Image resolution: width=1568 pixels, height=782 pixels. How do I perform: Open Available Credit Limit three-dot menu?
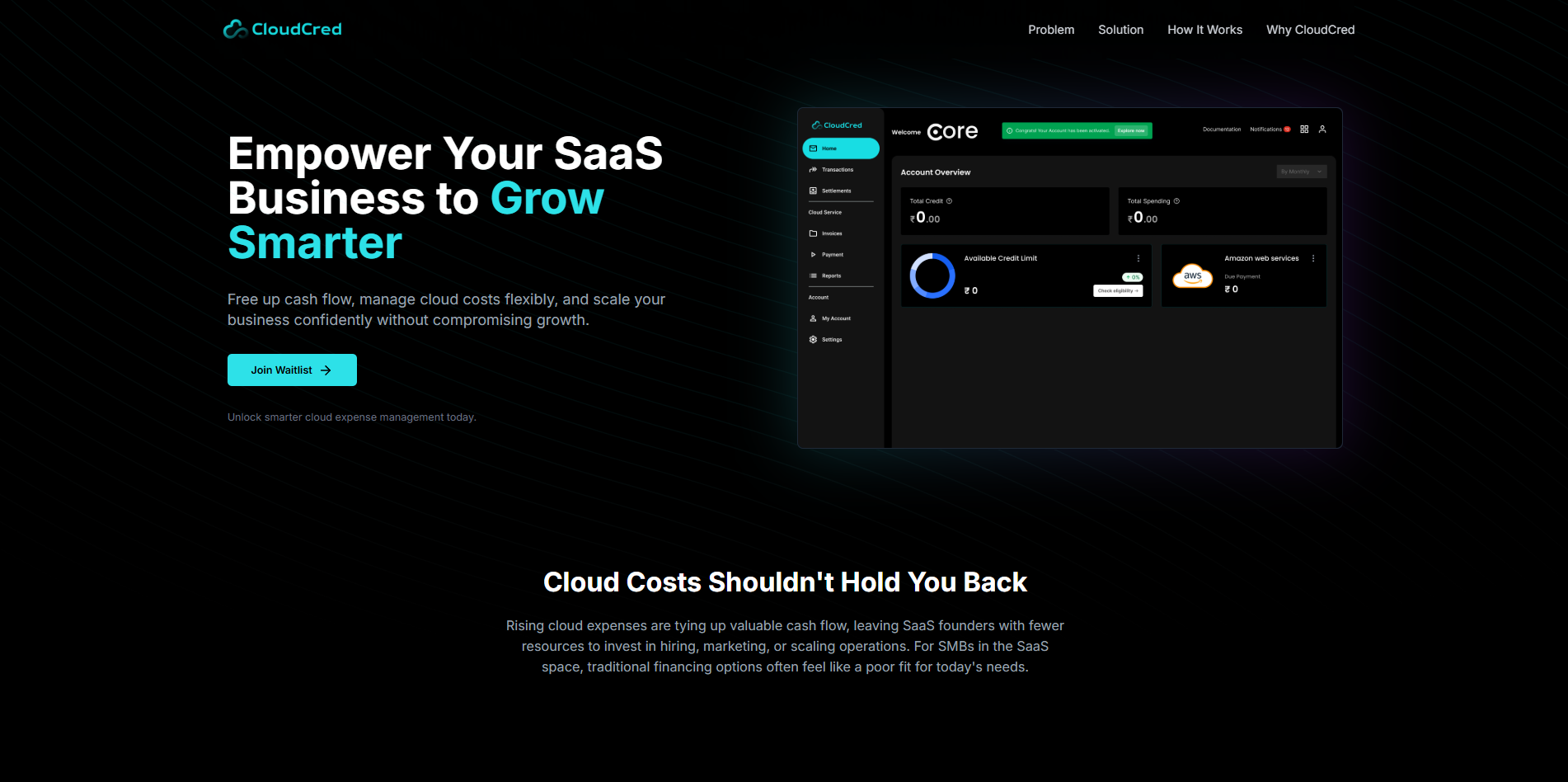[1138, 258]
